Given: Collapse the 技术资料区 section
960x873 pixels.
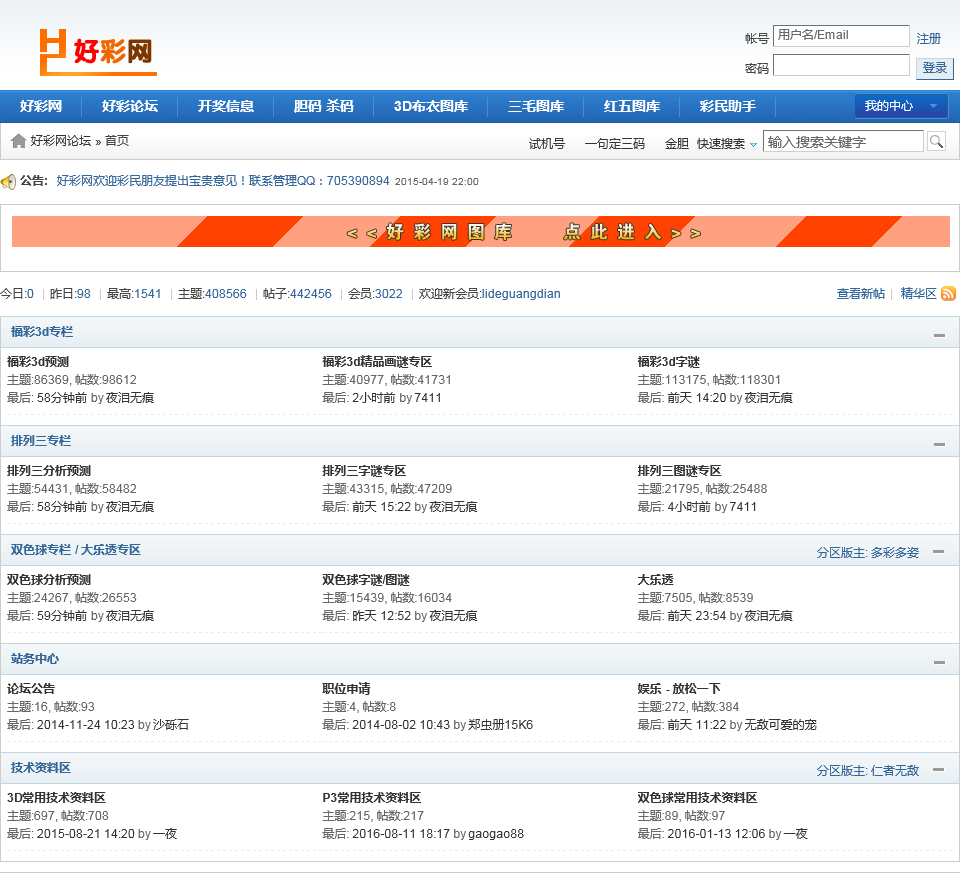Looking at the screenshot, I should coord(939,770).
